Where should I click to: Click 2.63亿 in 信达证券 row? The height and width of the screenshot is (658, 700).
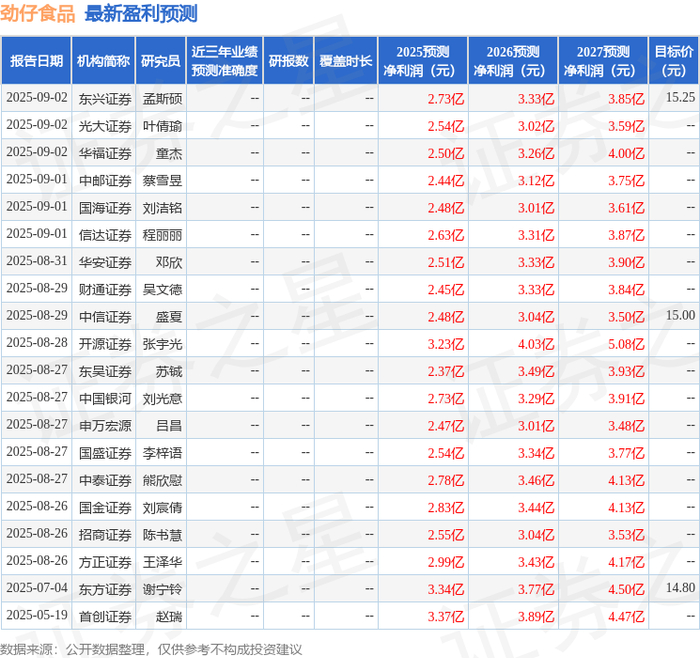[x=446, y=235]
